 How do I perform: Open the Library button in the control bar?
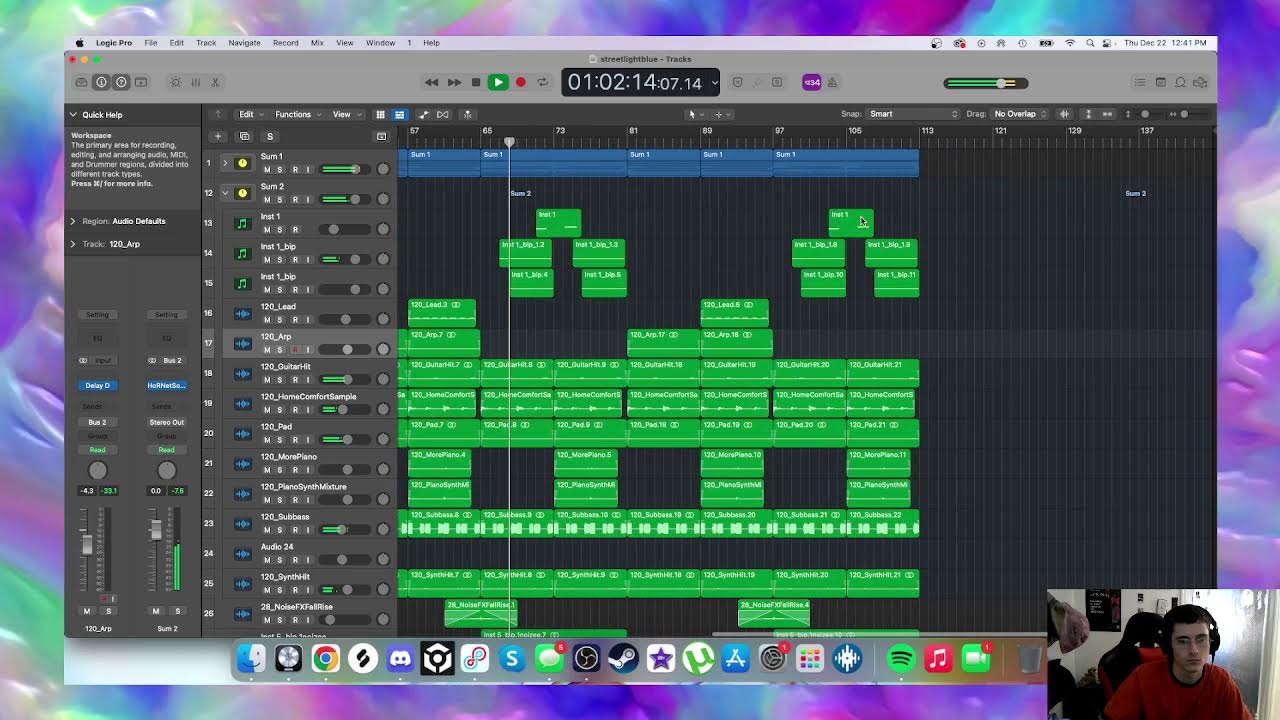coord(81,82)
